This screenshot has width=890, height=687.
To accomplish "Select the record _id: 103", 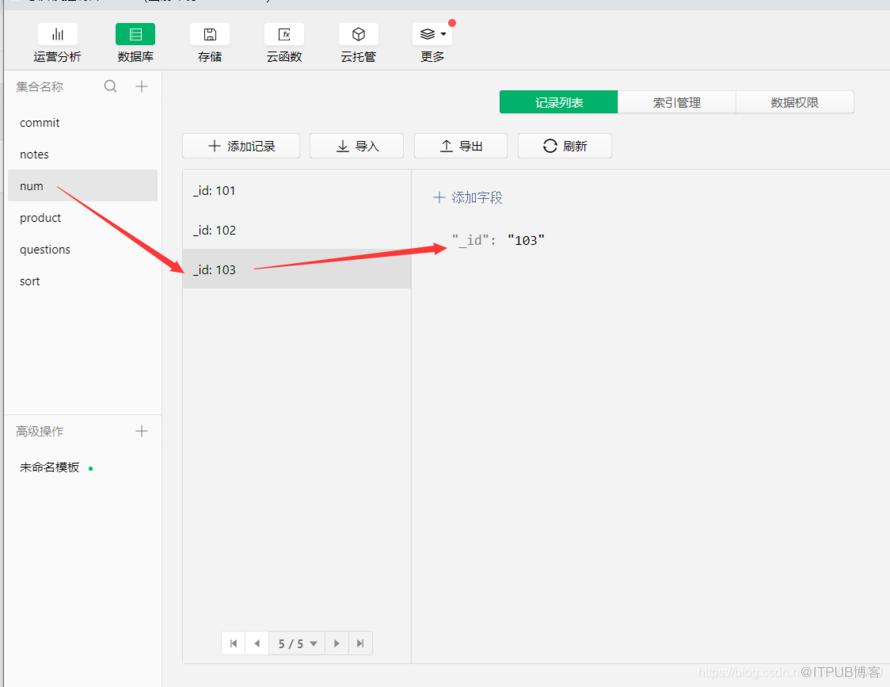I will pyautogui.click(x=297, y=269).
